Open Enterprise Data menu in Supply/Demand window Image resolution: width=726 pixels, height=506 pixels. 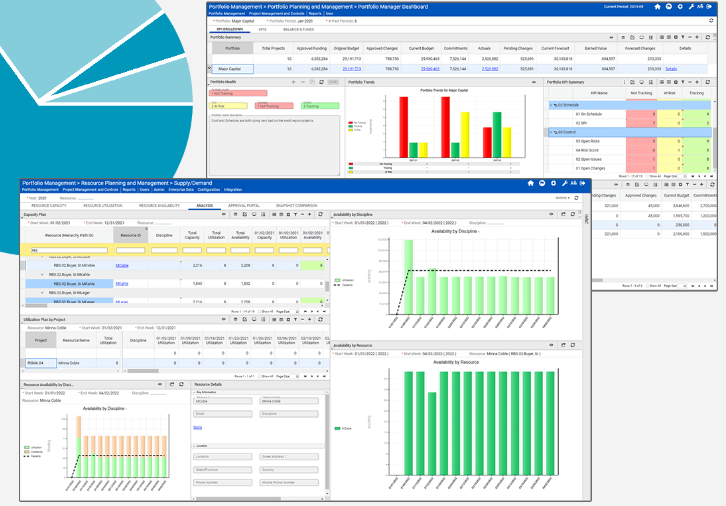[x=181, y=190]
